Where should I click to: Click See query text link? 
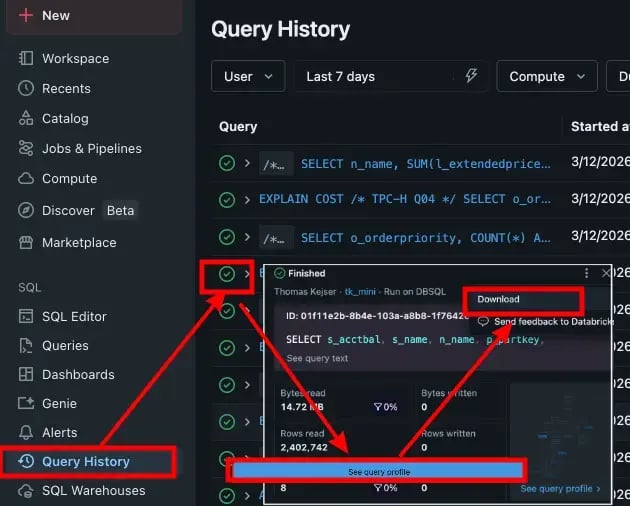coord(317,359)
